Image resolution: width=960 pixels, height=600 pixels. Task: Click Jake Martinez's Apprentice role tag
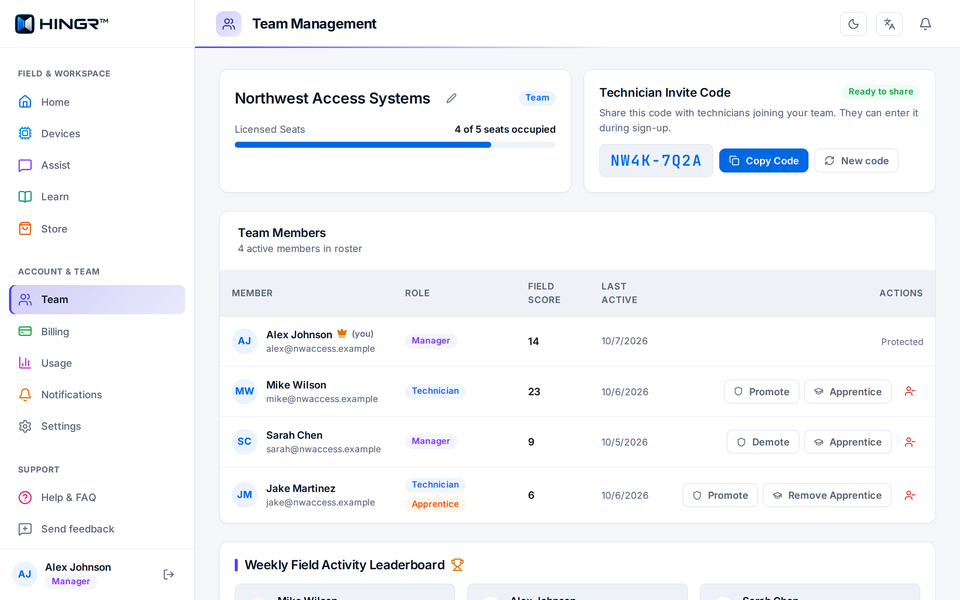[x=435, y=504]
